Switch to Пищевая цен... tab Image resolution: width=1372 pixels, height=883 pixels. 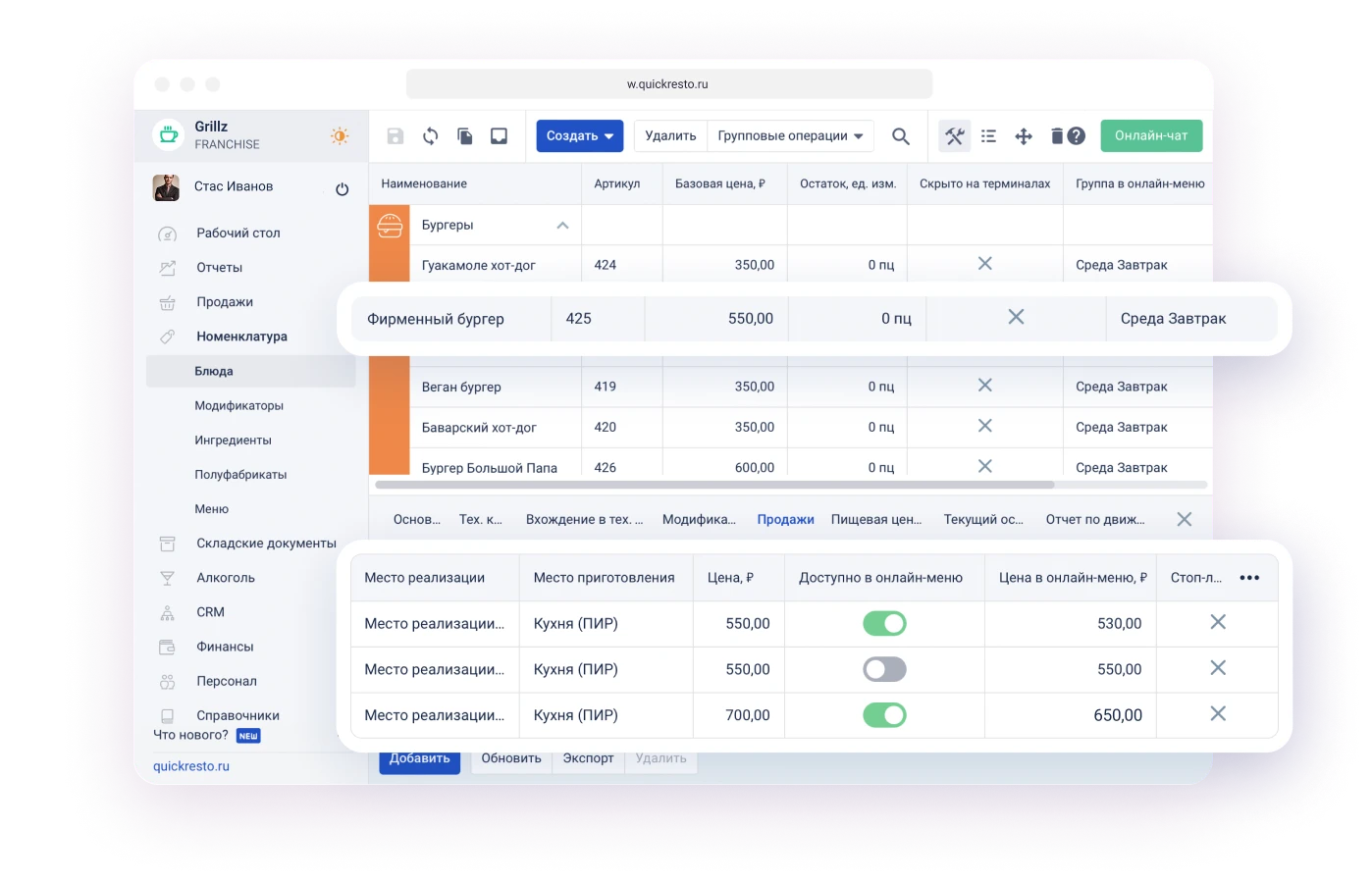pyautogui.click(x=876, y=520)
